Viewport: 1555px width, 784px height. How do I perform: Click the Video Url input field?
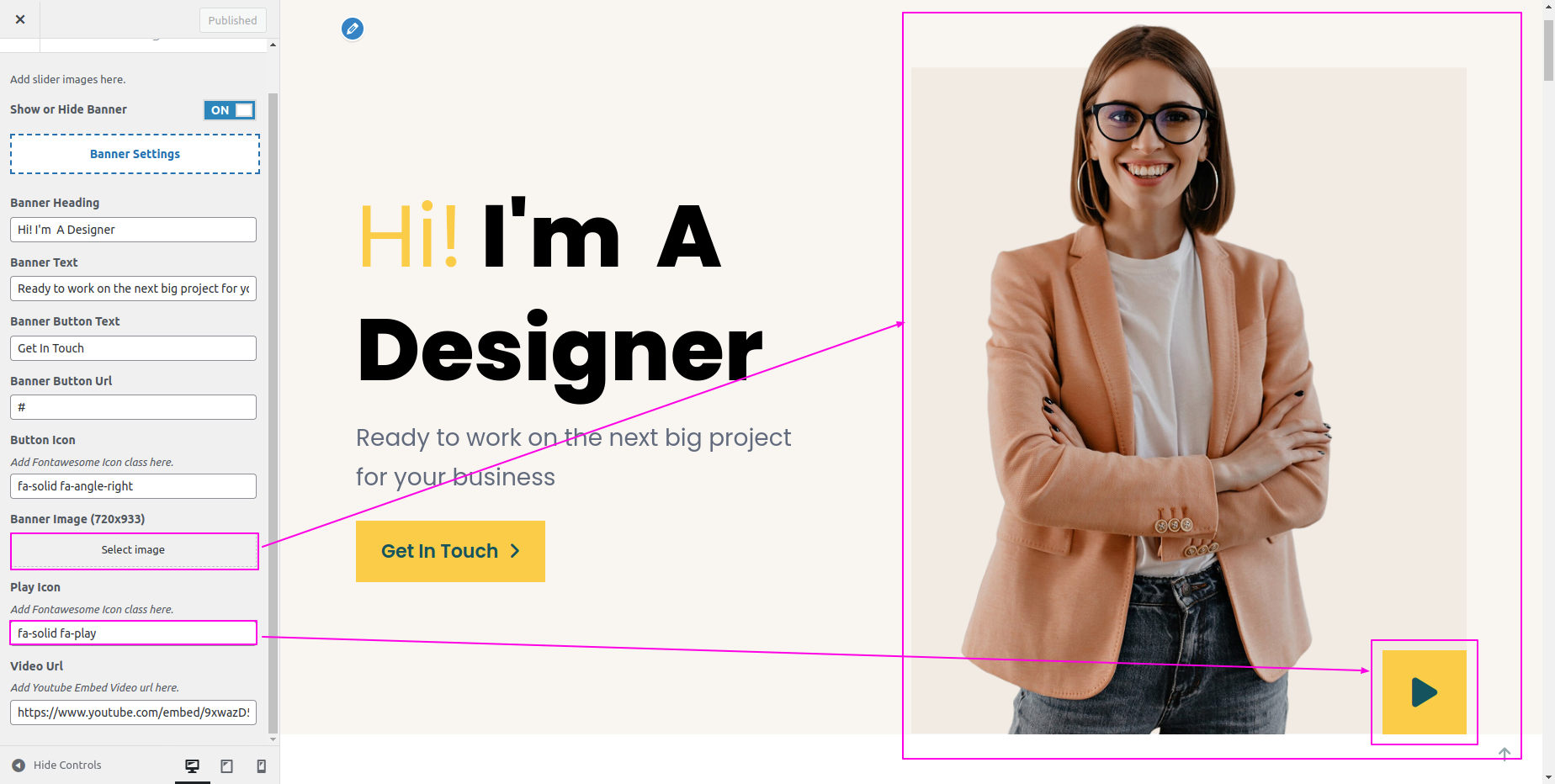pyautogui.click(x=133, y=712)
